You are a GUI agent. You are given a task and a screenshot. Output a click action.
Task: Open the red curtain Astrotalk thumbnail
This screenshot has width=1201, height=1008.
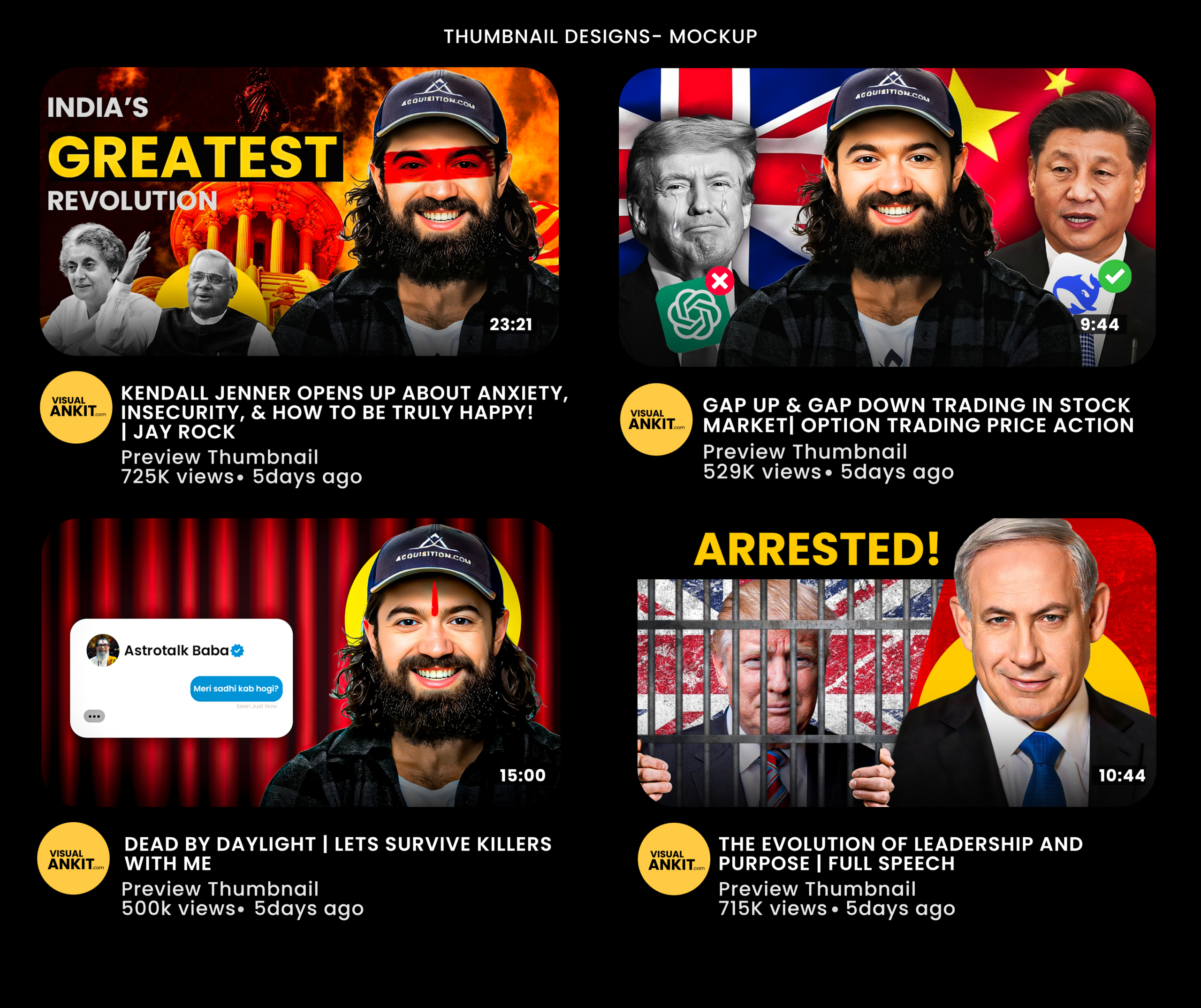click(x=301, y=663)
